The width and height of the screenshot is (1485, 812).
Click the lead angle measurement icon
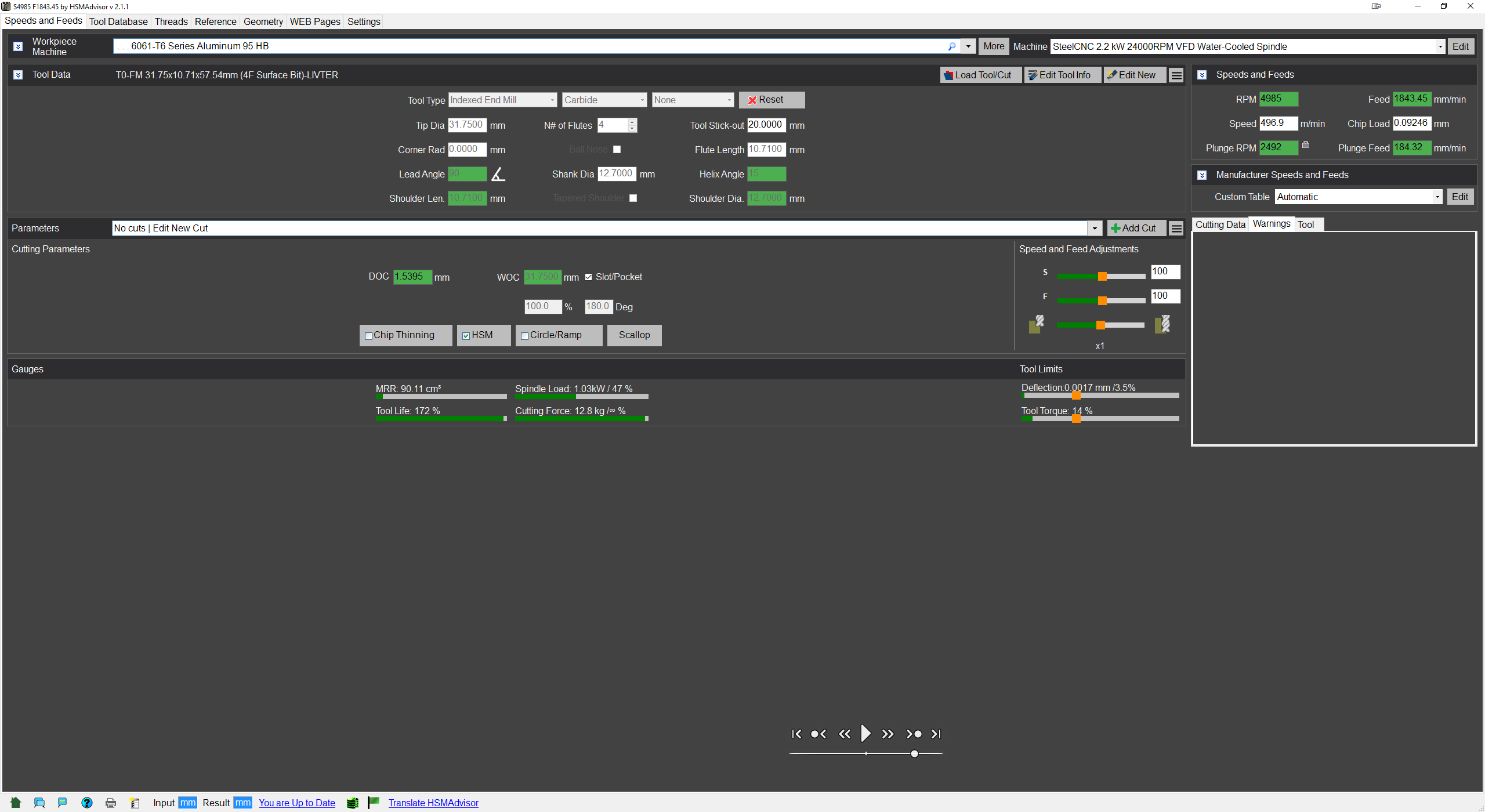click(x=498, y=174)
